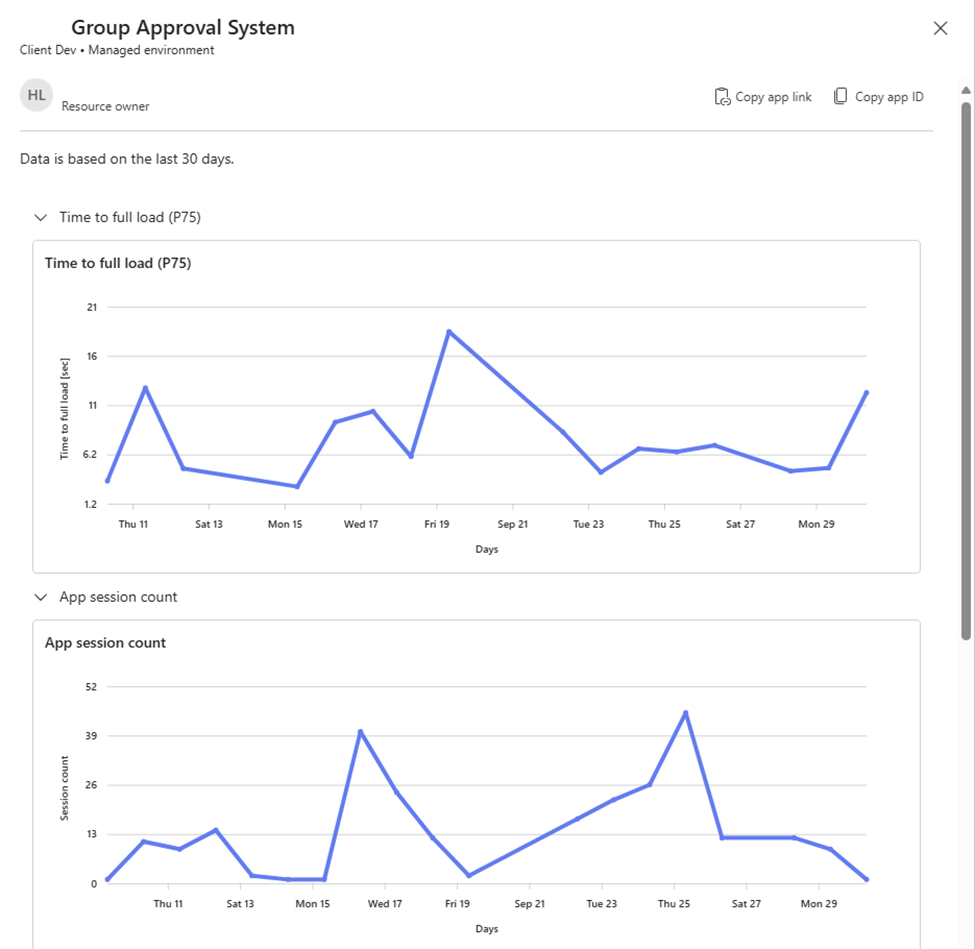
Task: Click the Time to full load (P75) section header
Action: pyautogui.click(x=130, y=217)
